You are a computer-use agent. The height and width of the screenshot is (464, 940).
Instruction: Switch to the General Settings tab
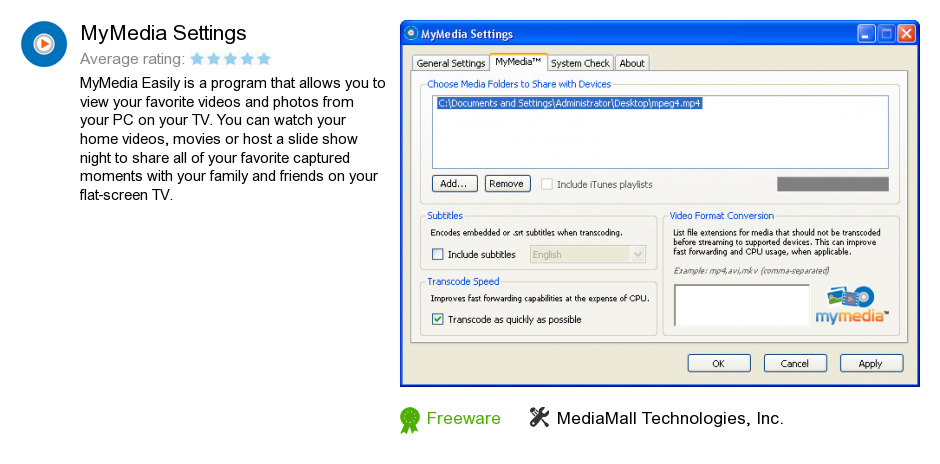click(450, 63)
